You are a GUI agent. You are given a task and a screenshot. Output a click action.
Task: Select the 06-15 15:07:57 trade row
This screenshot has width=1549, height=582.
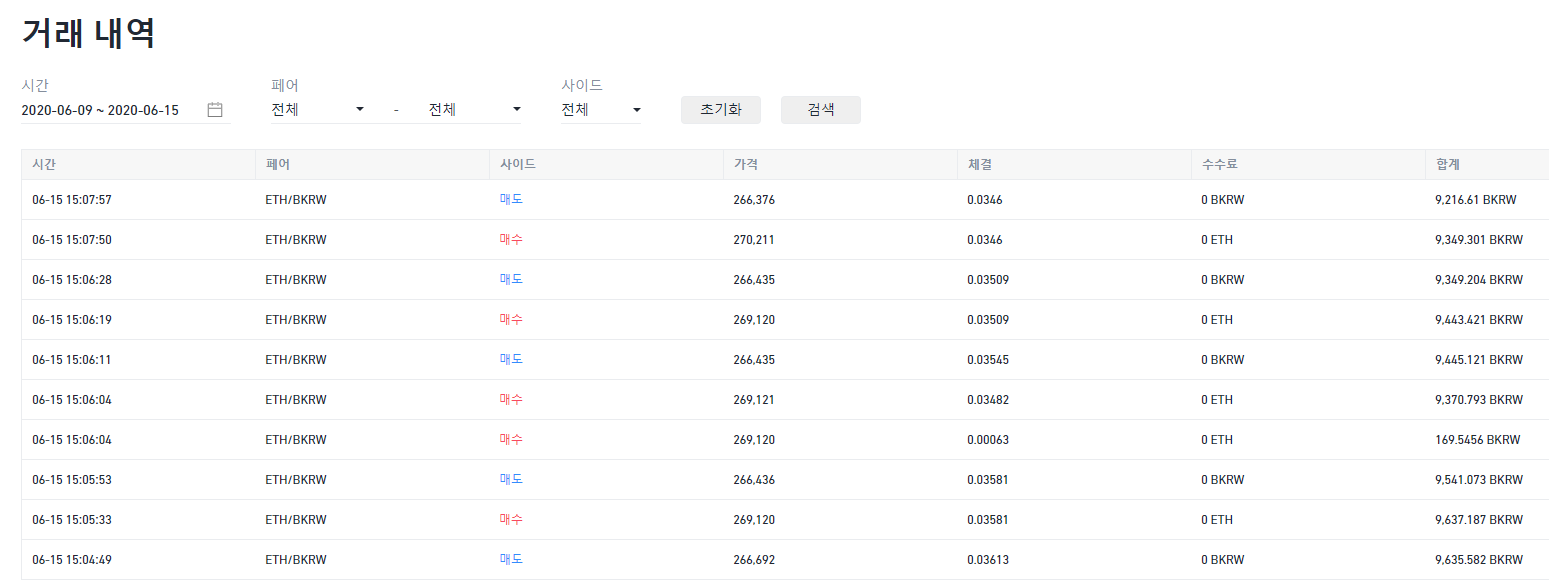[x=785, y=200]
